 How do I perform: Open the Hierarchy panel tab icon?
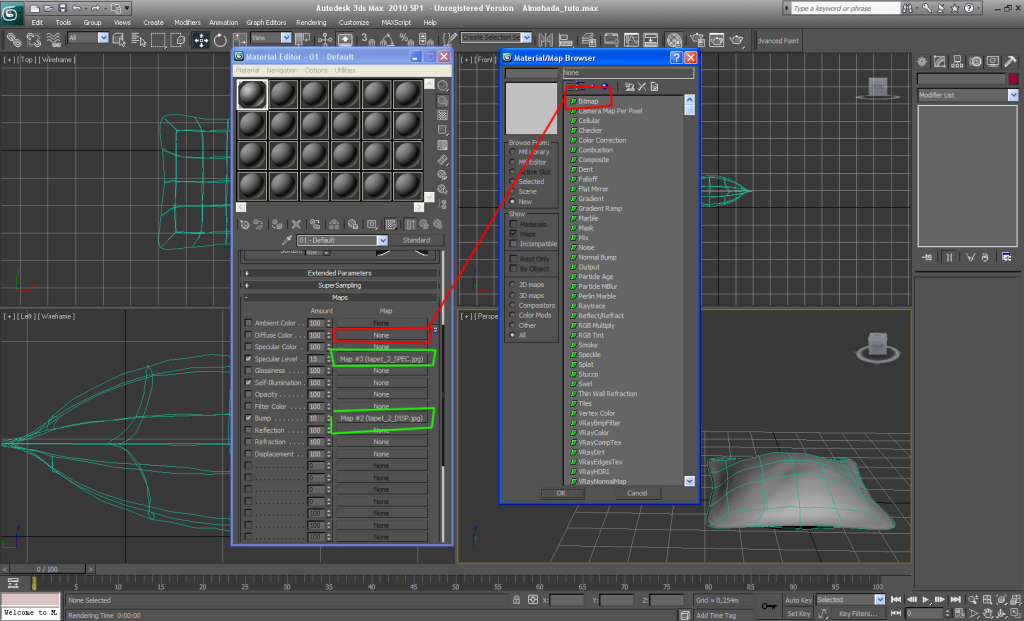click(957, 62)
